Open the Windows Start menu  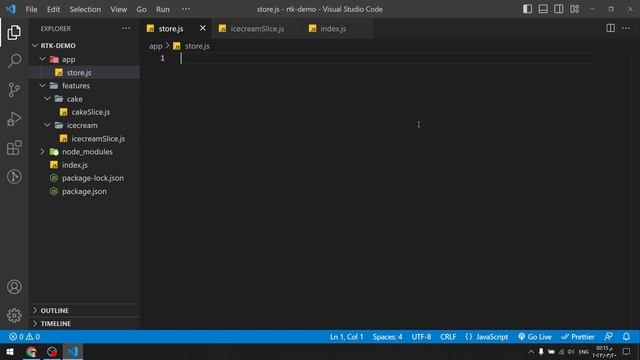[x=10, y=351]
